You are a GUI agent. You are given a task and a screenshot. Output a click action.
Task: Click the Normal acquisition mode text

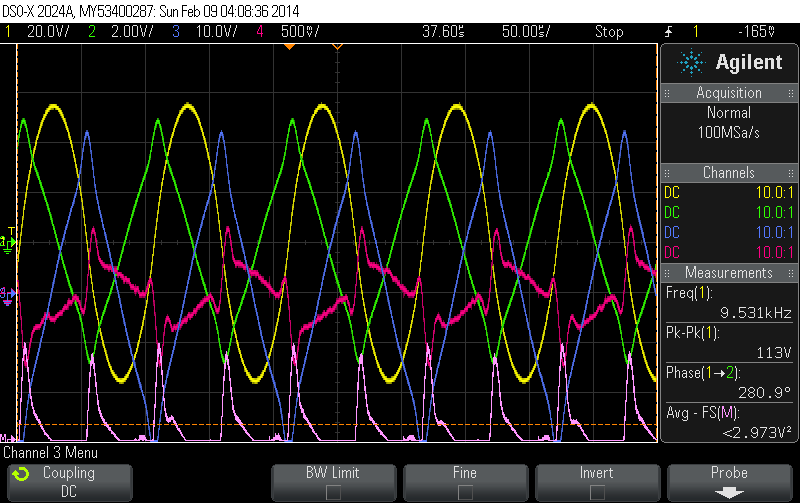pos(729,112)
